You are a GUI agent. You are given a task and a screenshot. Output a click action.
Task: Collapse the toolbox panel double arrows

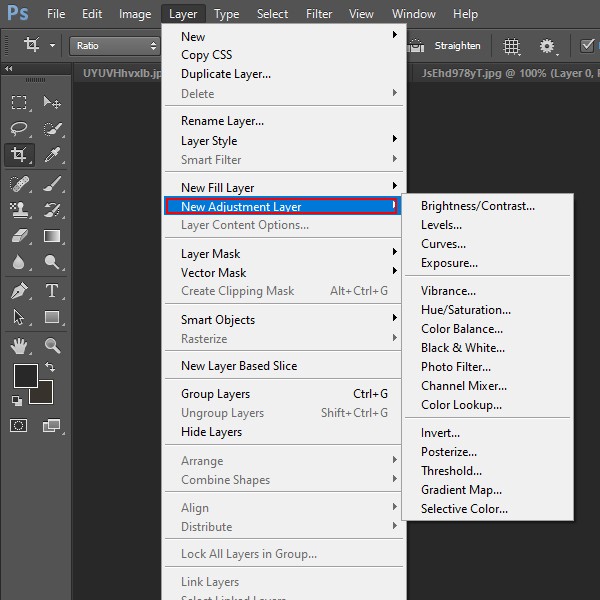pyautogui.click(x=8, y=68)
